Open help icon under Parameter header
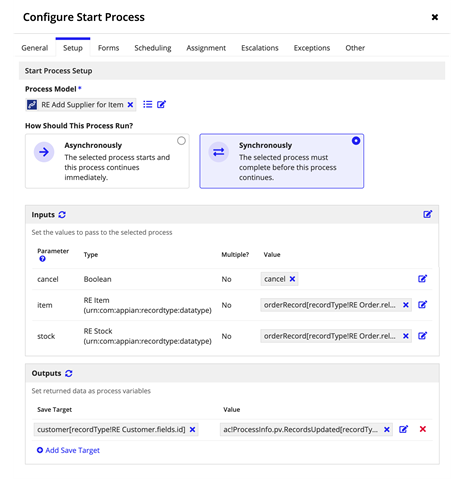Viewport: 451px width, 480px height. (x=42, y=259)
